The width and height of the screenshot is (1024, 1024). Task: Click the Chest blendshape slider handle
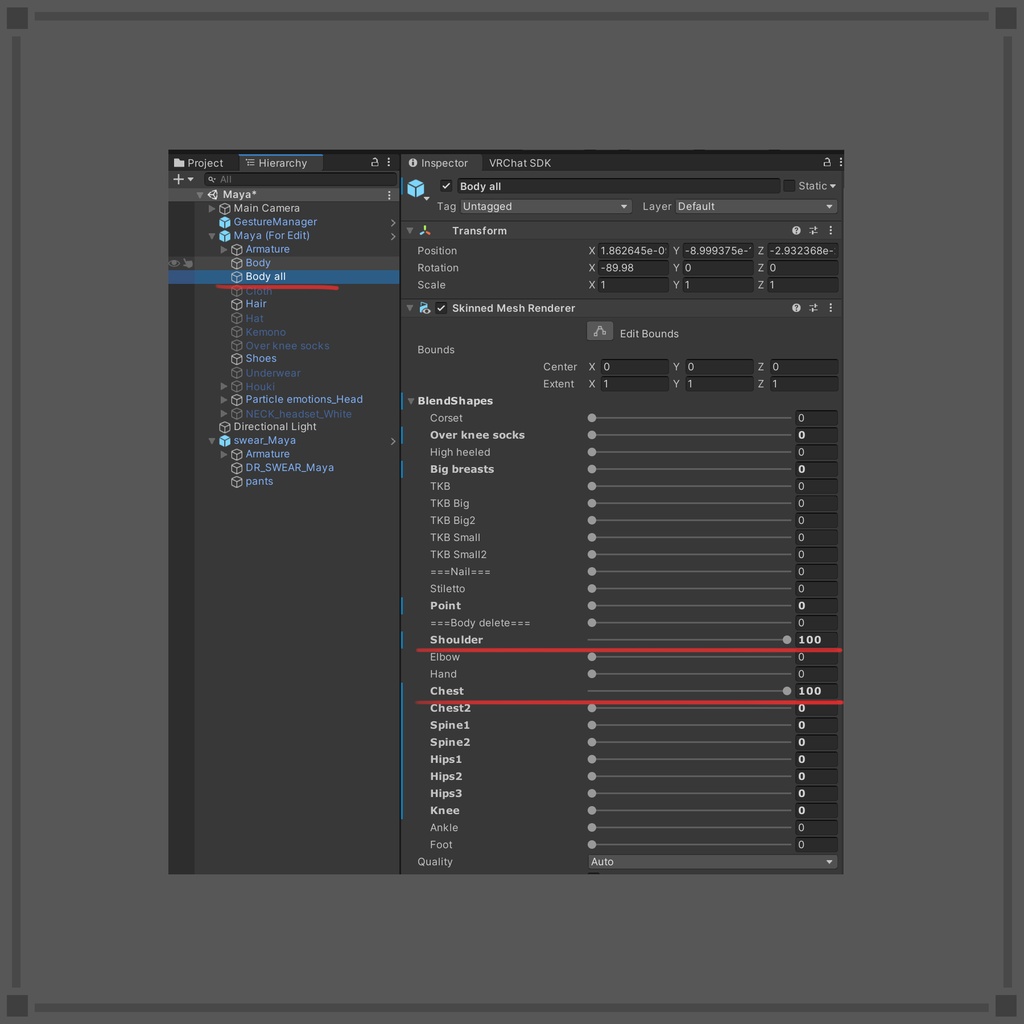(x=787, y=691)
